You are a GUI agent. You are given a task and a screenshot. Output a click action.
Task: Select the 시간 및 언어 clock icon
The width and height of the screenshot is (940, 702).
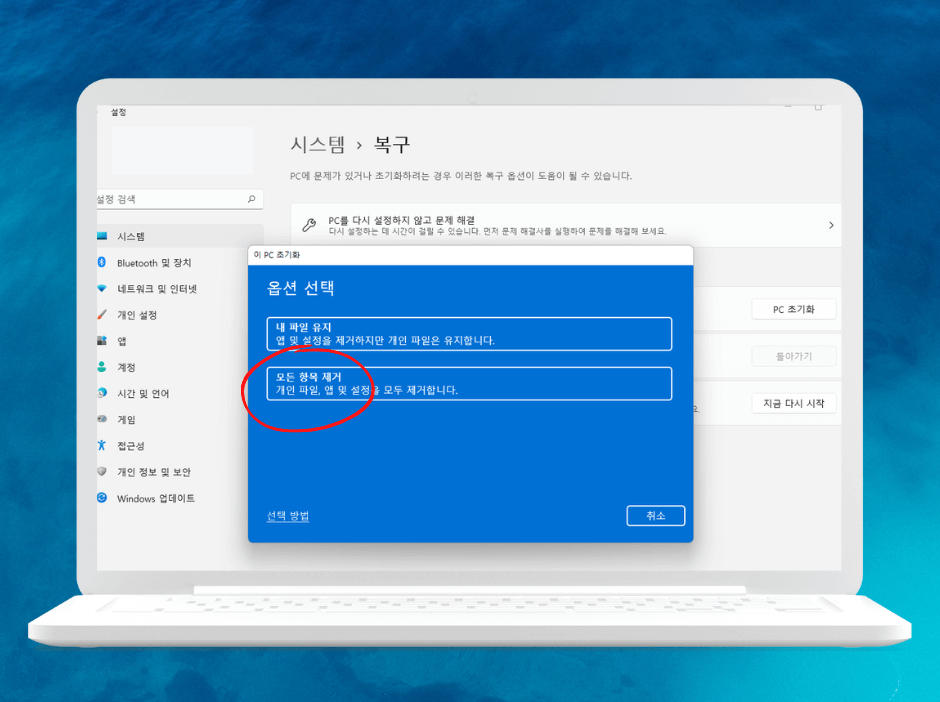[104, 393]
